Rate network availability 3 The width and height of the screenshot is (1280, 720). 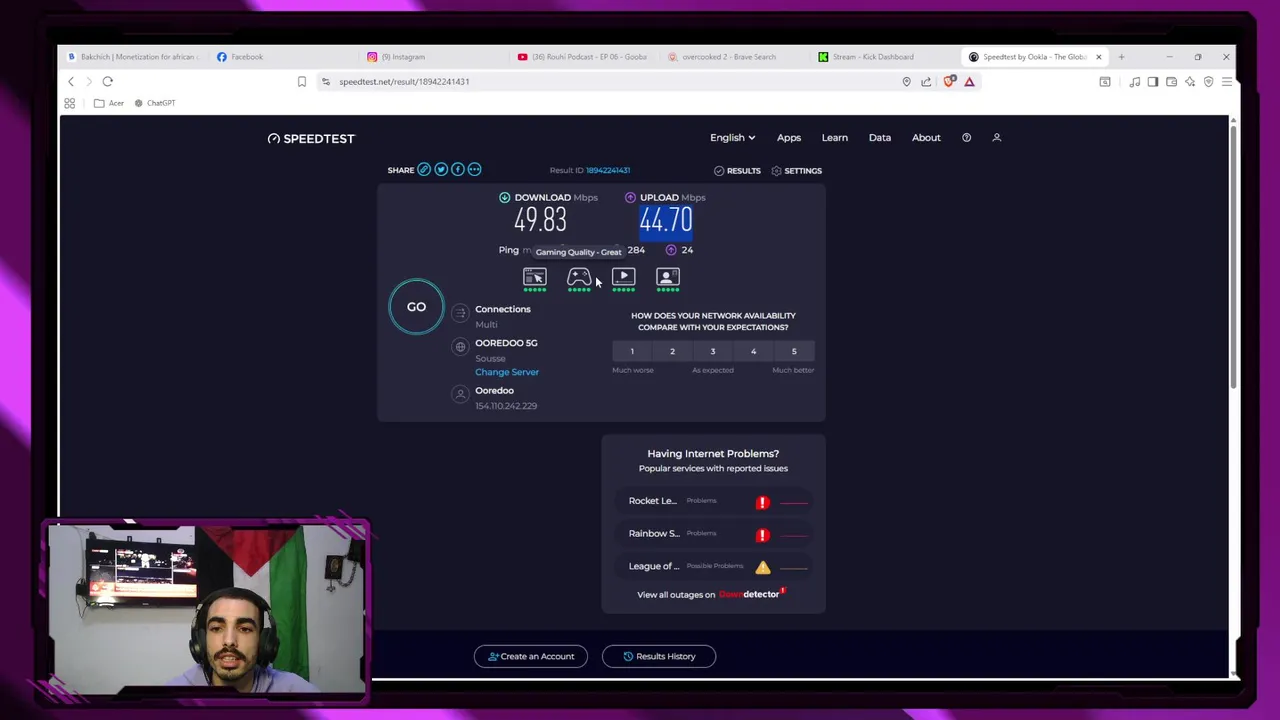[713, 351]
